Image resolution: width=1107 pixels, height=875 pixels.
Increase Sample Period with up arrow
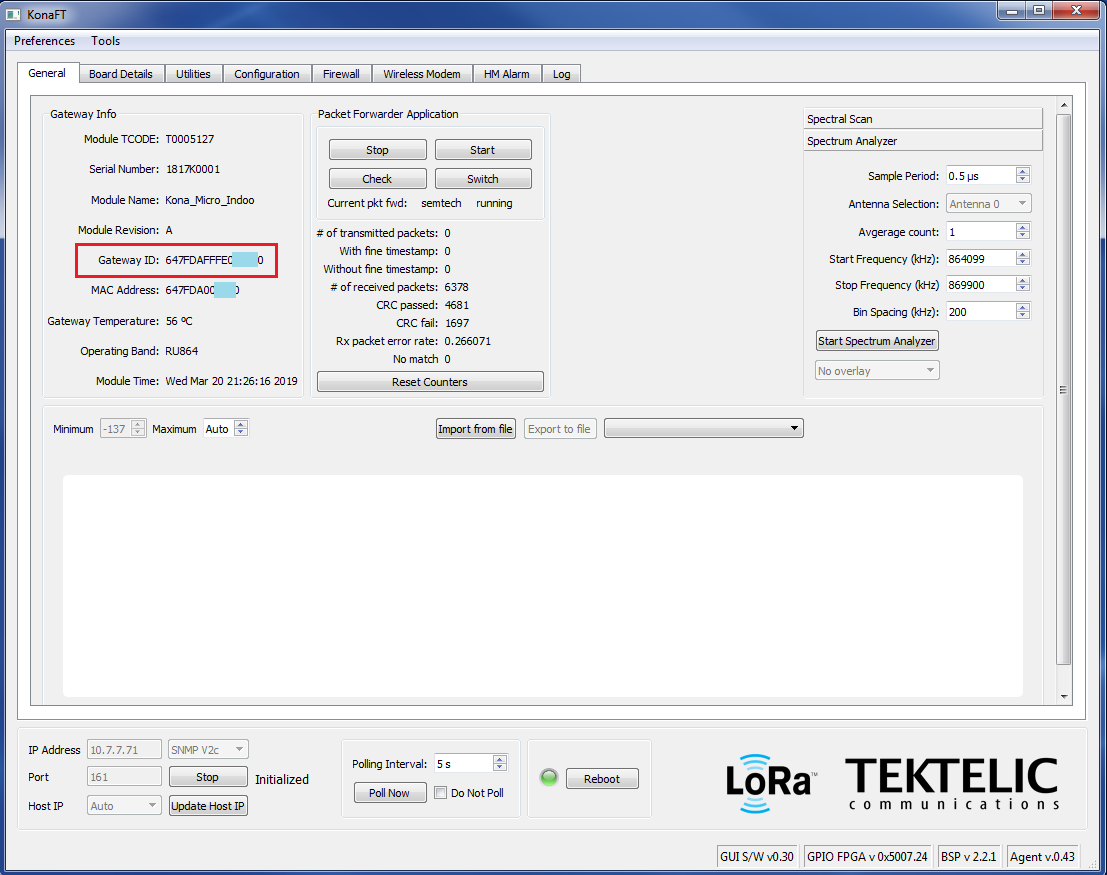tap(1022, 172)
